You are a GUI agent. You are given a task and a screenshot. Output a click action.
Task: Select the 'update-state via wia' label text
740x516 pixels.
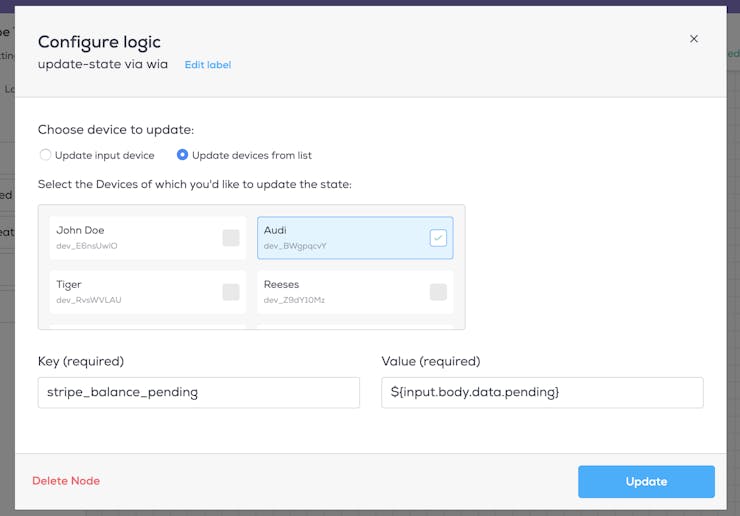click(103, 64)
